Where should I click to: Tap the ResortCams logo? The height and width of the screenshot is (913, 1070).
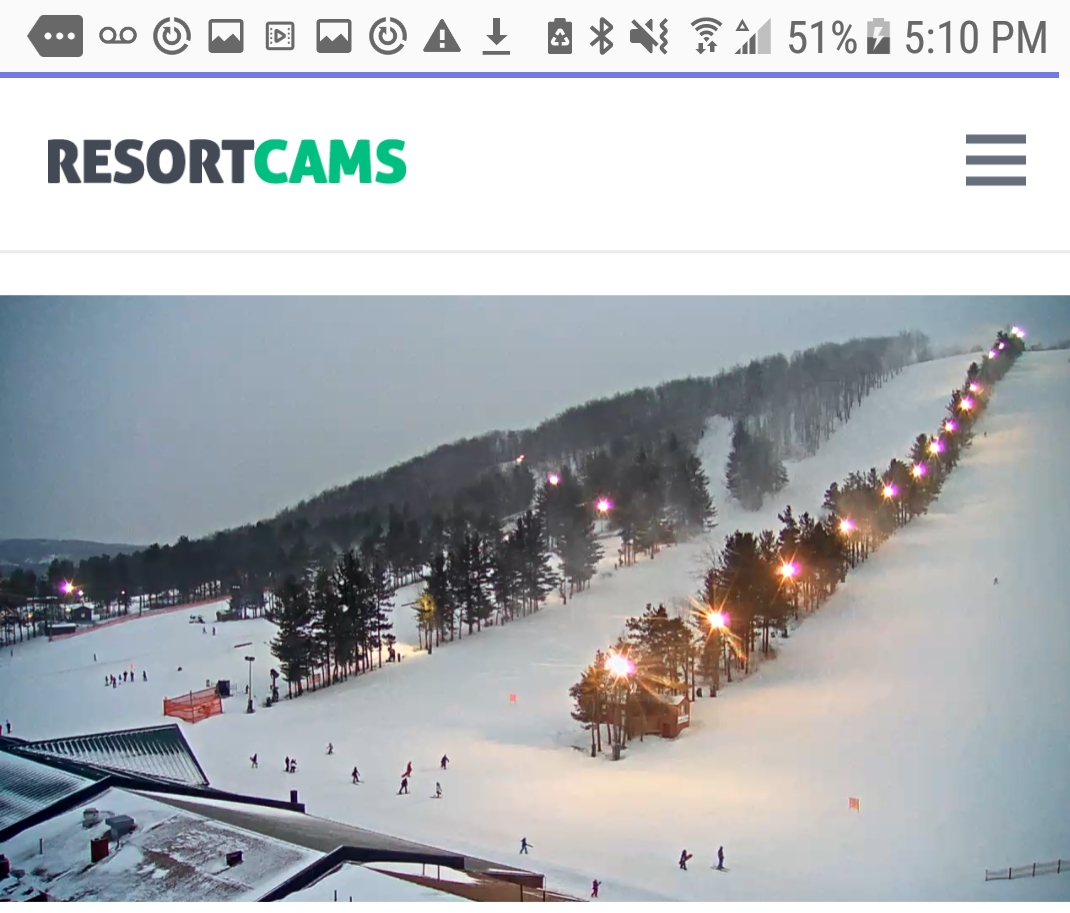[227, 162]
